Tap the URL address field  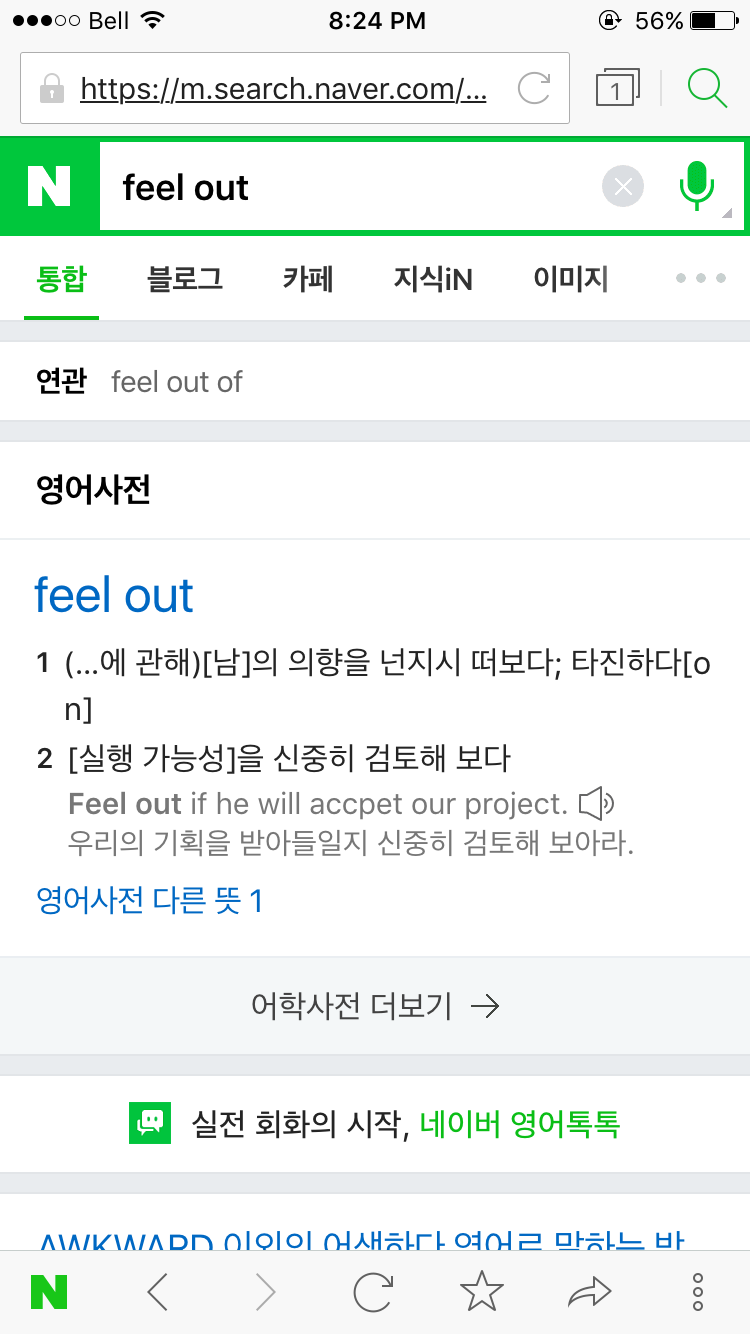pyautogui.click(x=283, y=89)
